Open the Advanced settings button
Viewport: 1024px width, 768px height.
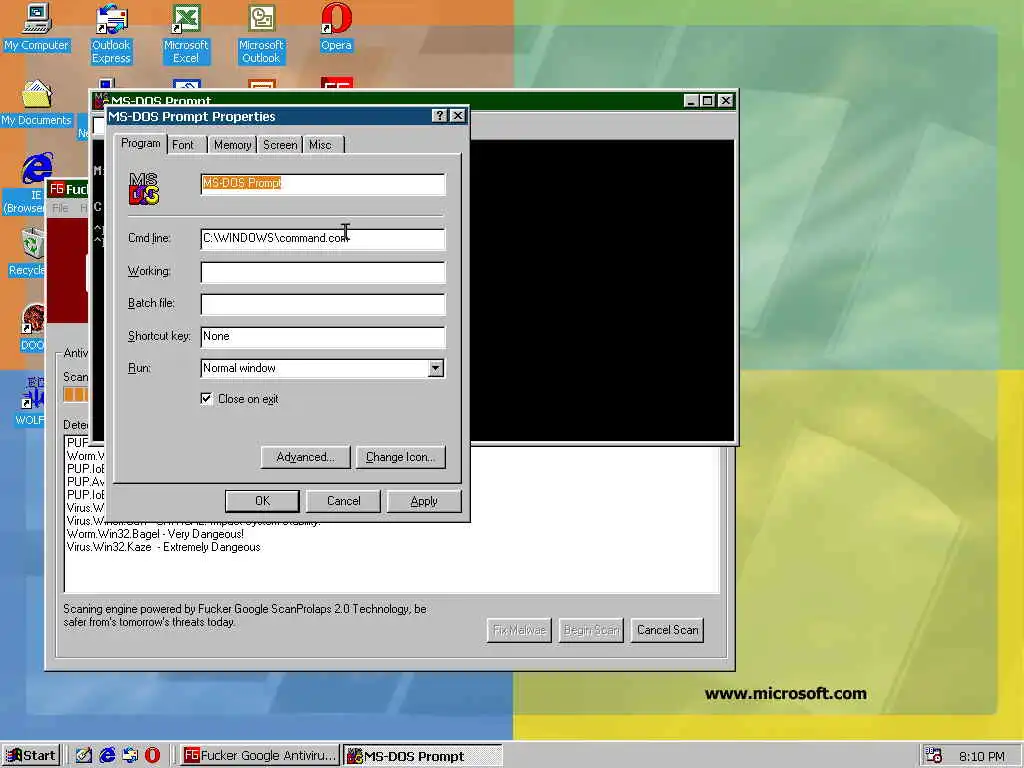tap(305, 457)
